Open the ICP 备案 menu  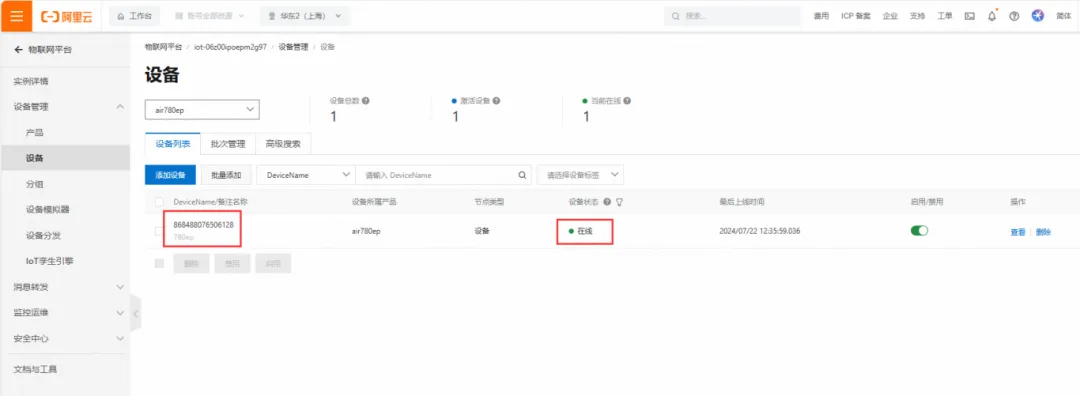855,16
